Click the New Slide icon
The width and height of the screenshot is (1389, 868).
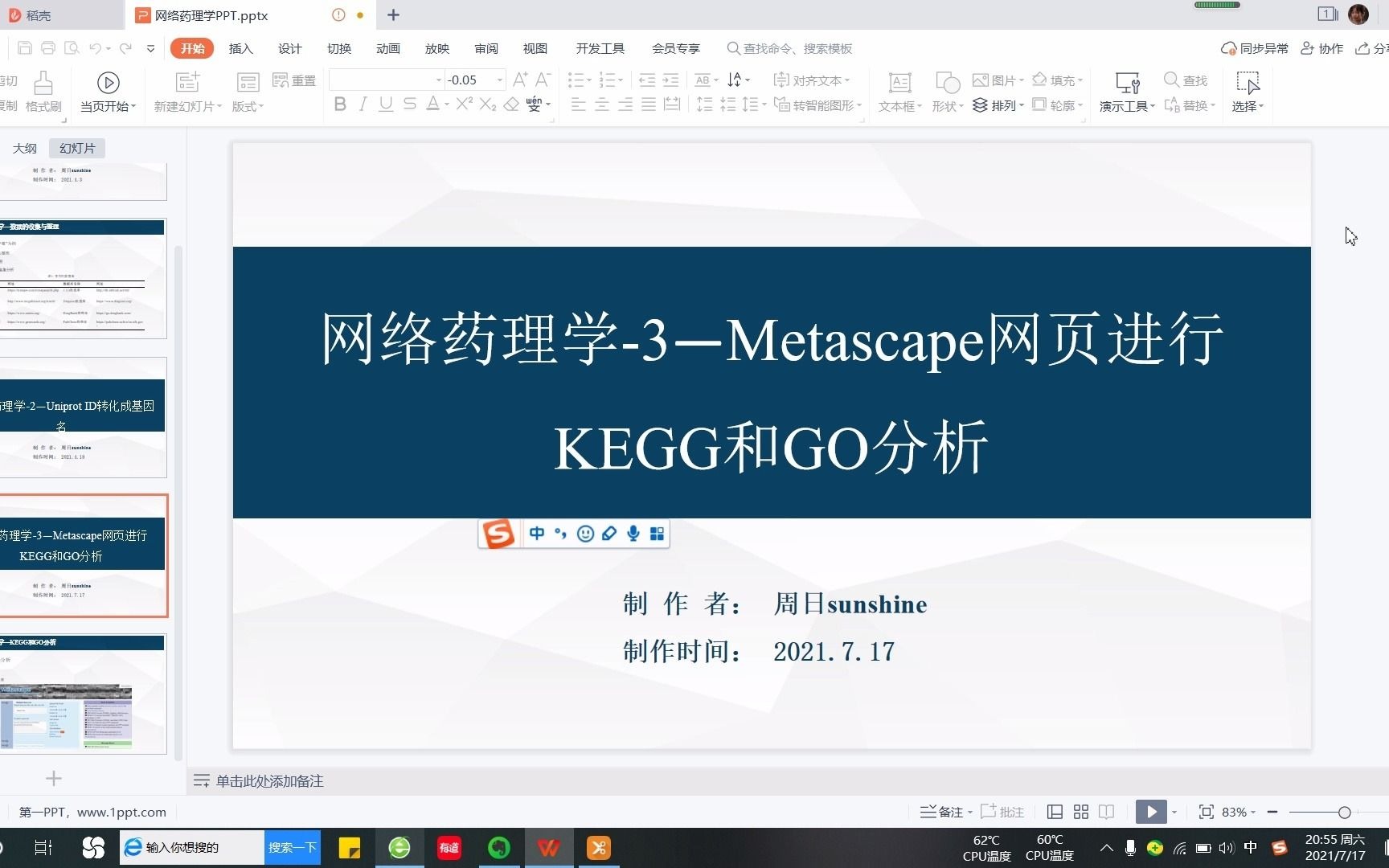click(187, 82)
